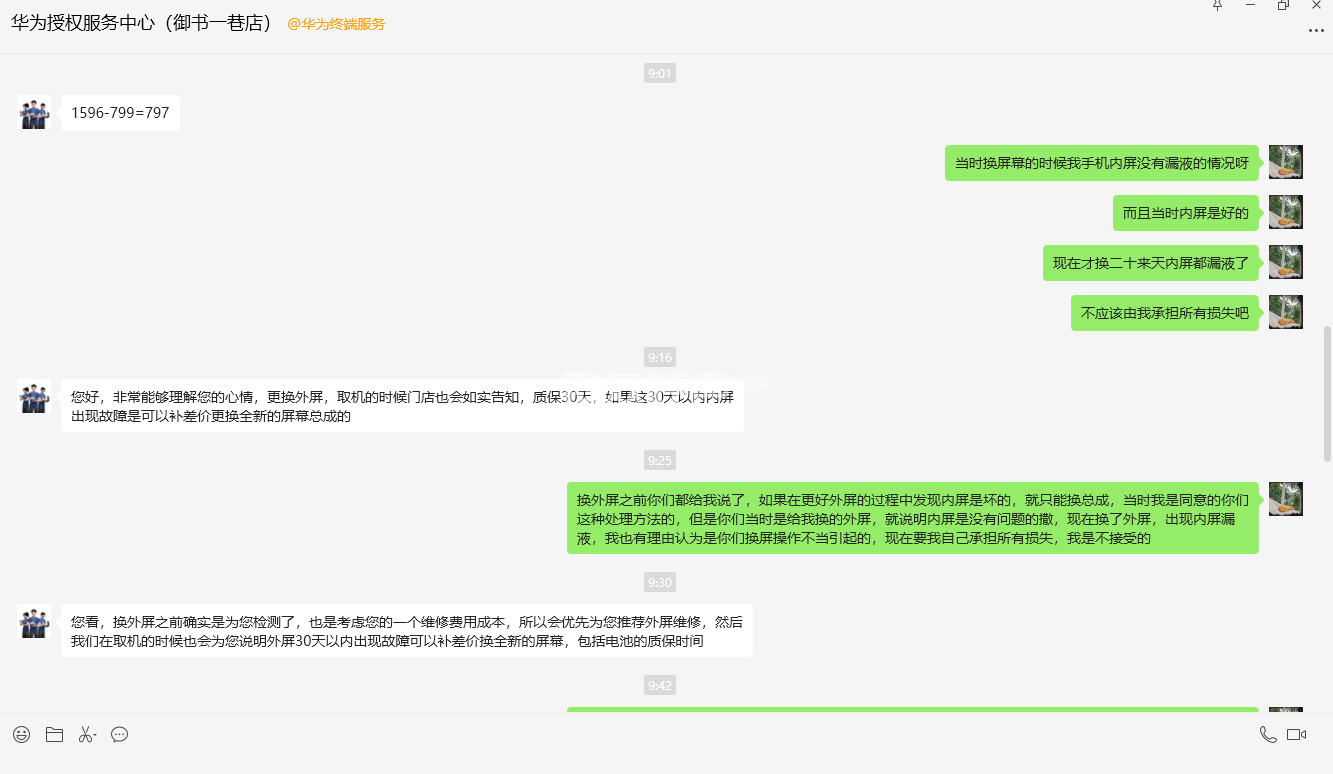
Task: Start a voice call with the phone icon
Action: click(1268, 735)
